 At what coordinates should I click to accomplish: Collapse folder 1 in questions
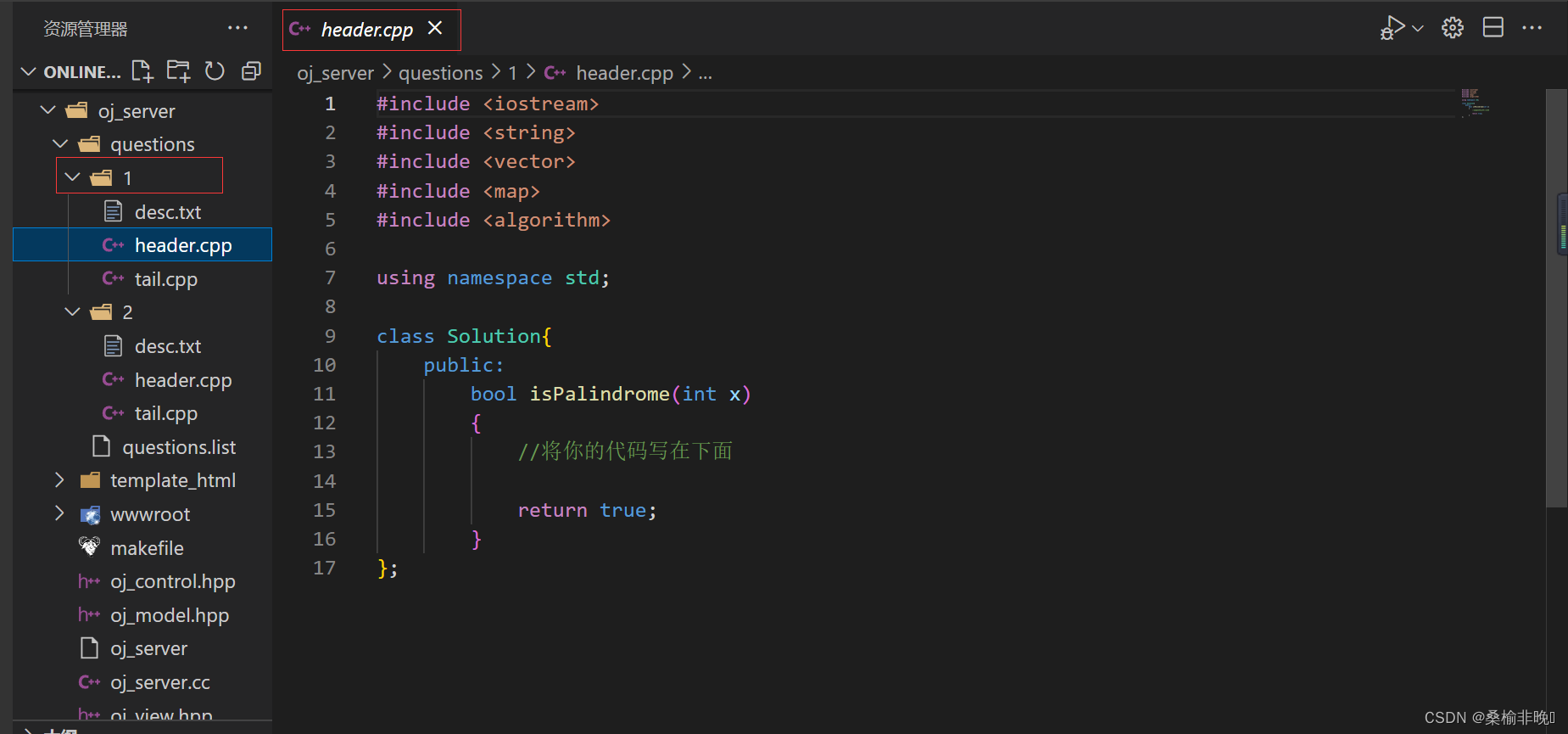[x=73, y=176]
